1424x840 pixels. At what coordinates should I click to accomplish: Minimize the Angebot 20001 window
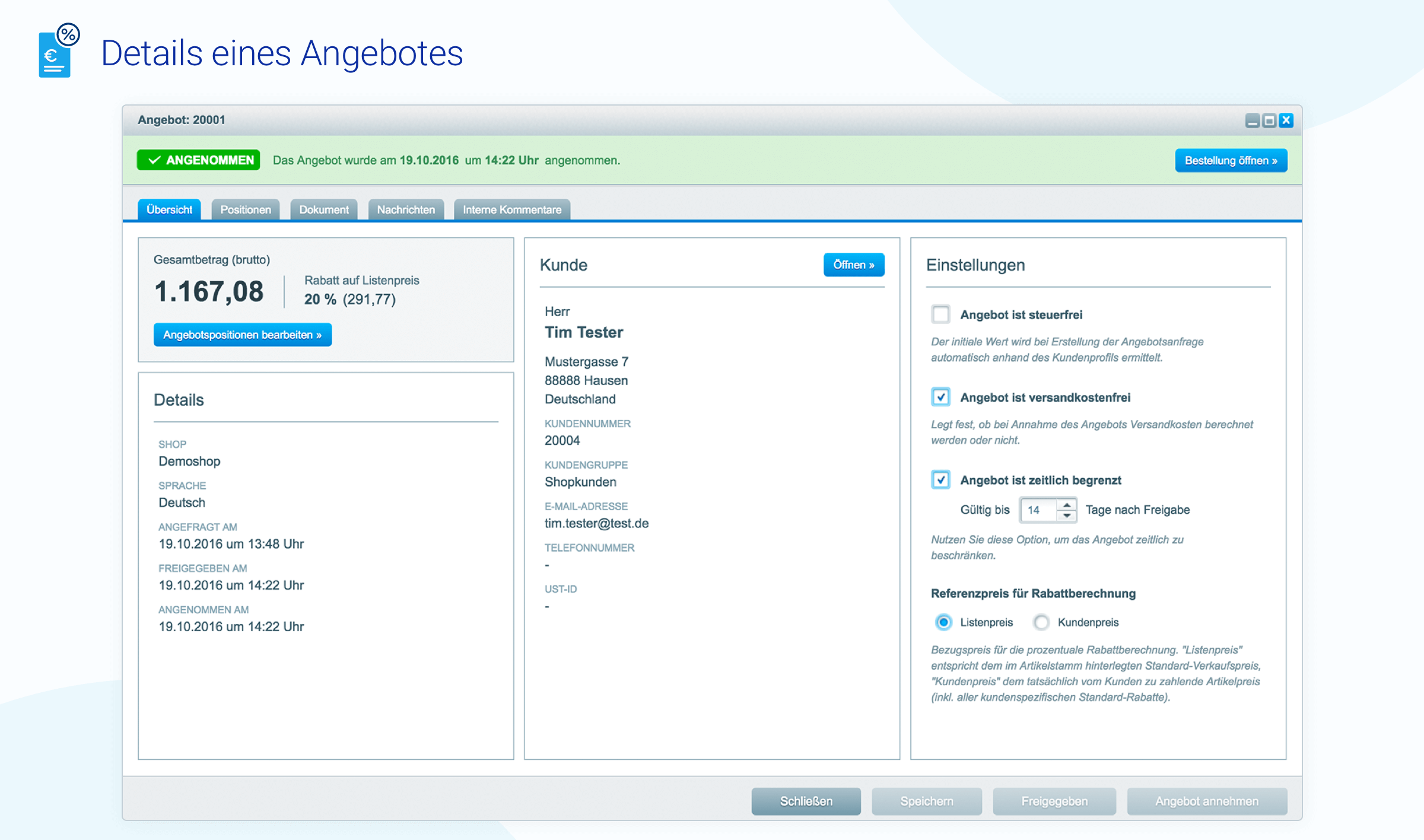(x=1253, y=120)
